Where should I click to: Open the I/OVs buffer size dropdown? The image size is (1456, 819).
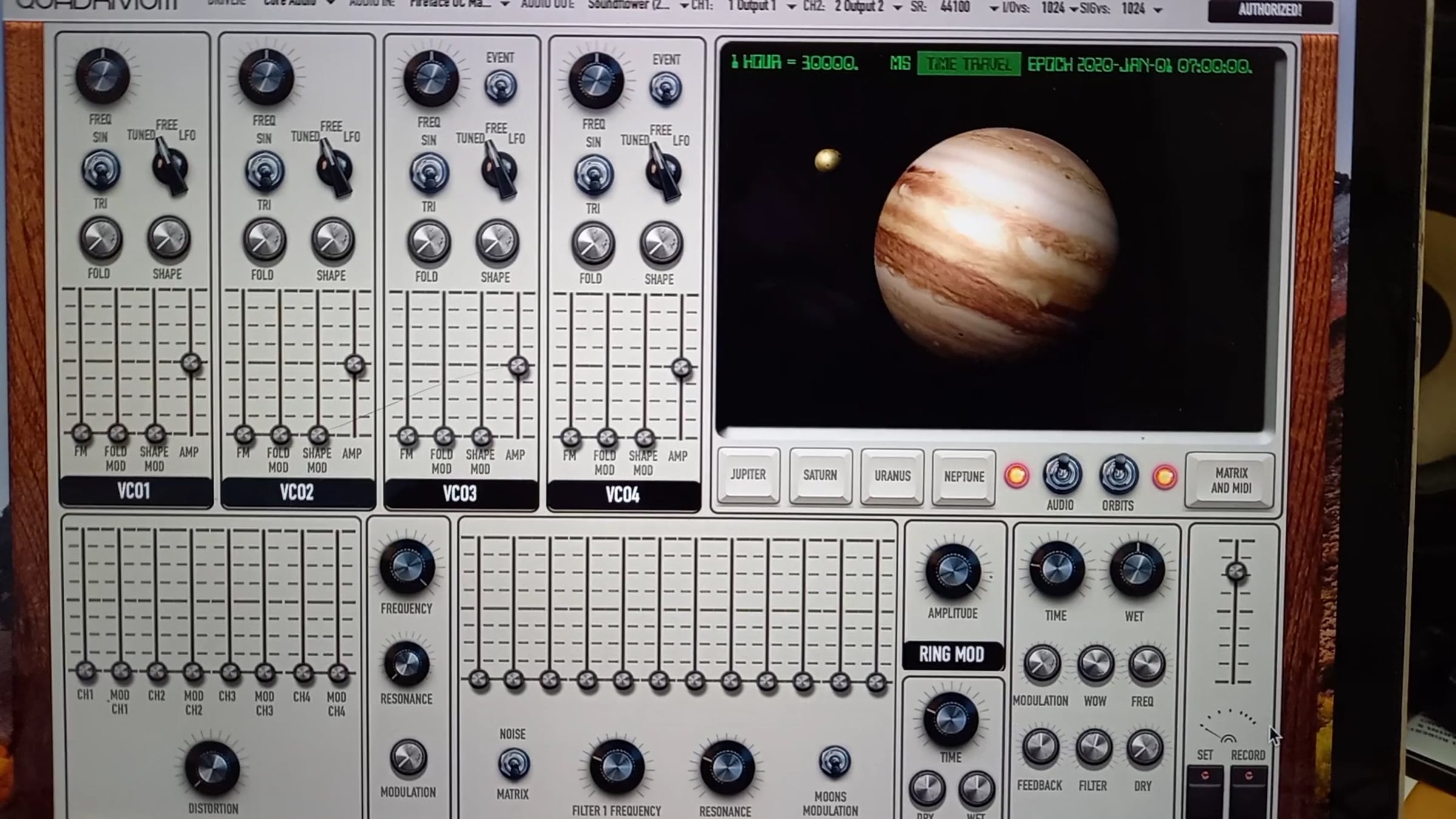point(1059,8)
